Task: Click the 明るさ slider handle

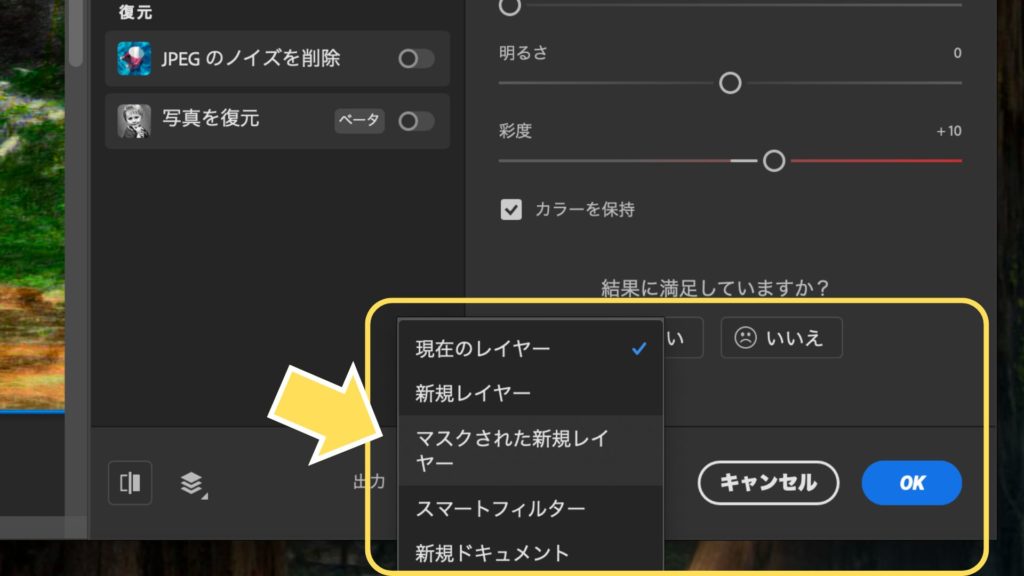Action: click(x=730, y=83)
